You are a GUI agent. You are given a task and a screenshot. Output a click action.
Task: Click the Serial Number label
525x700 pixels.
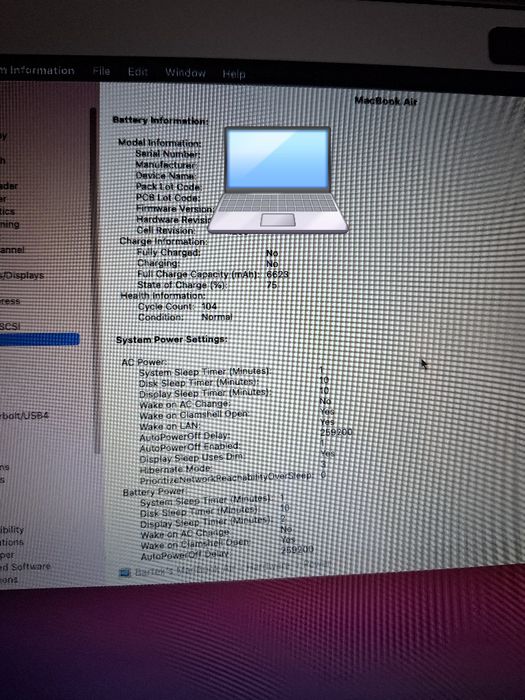pyautogui.click(x=168, y=154)
